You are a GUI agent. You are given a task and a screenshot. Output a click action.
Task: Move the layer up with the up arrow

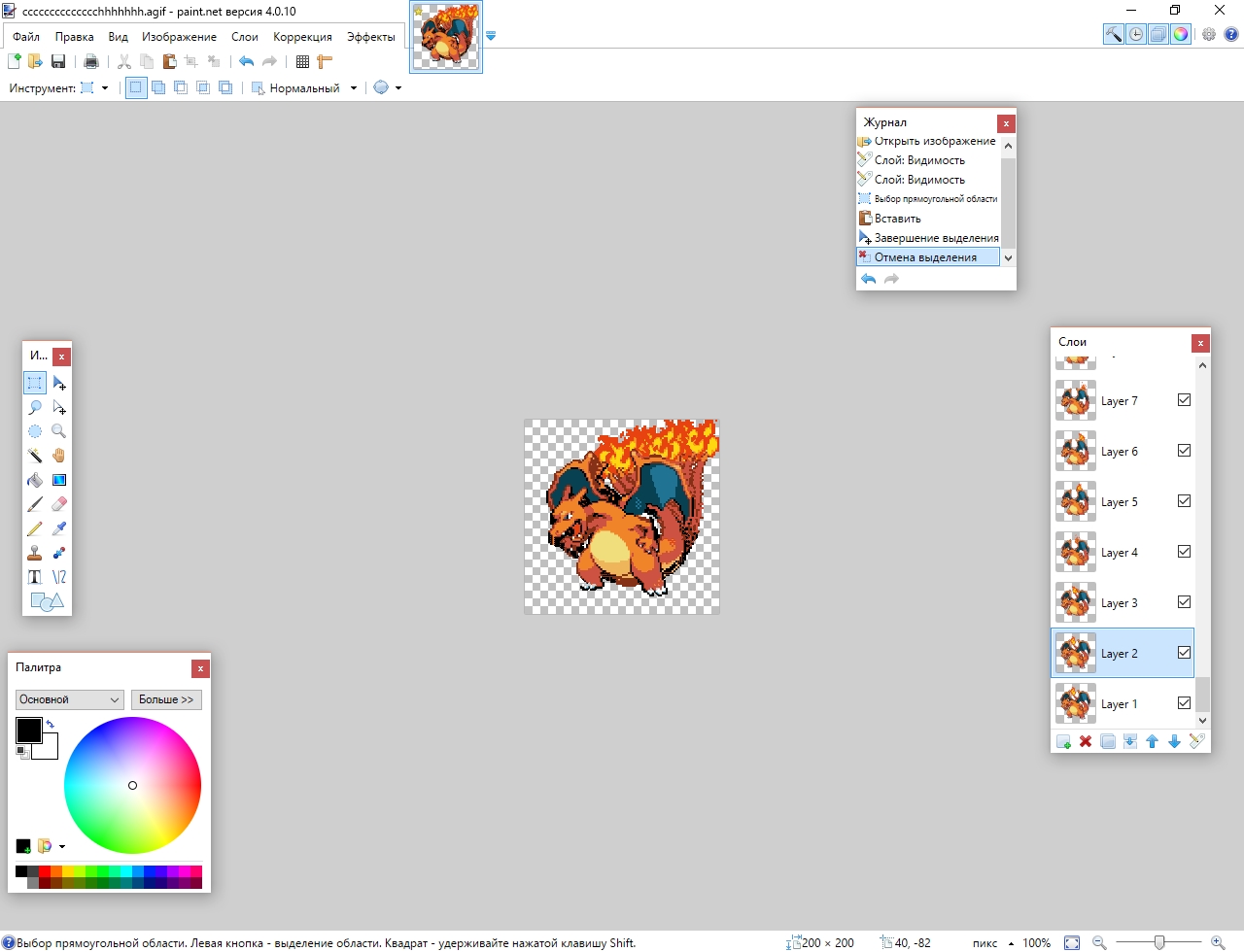1153,741
